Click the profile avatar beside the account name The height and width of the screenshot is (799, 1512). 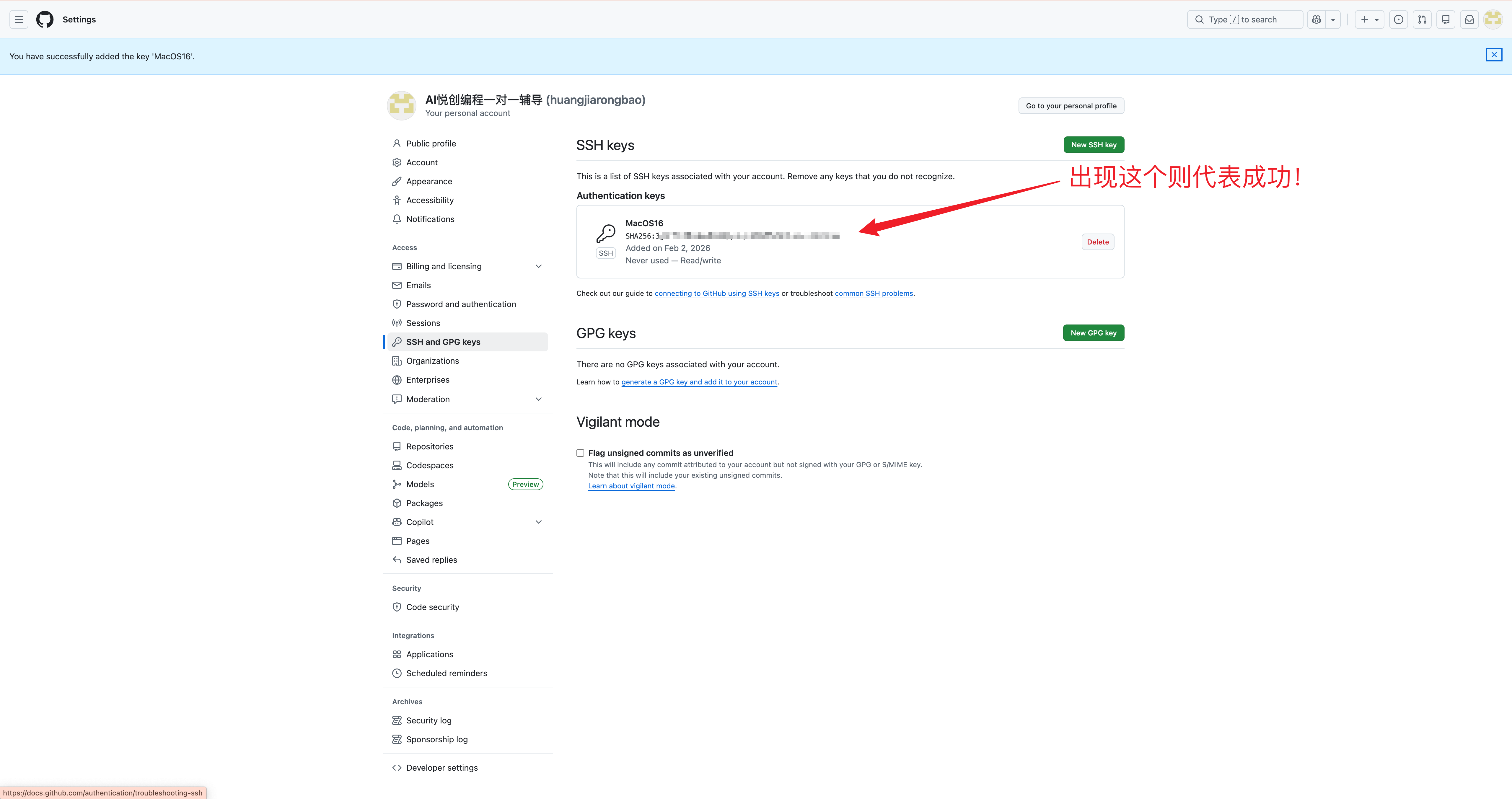[402, 106]
